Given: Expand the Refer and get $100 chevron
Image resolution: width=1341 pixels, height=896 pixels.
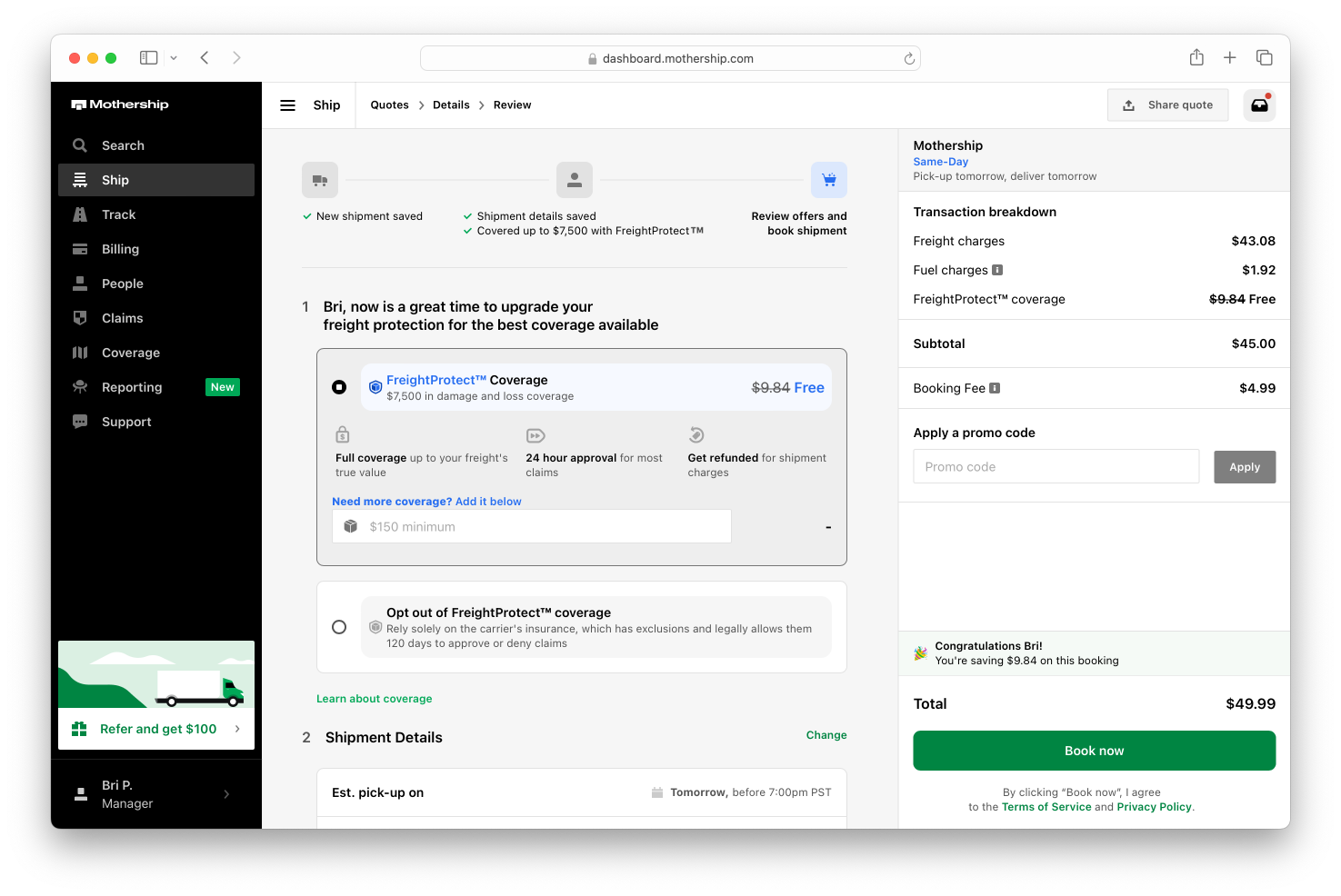Looking at the screenshot, I should [237, 729].
